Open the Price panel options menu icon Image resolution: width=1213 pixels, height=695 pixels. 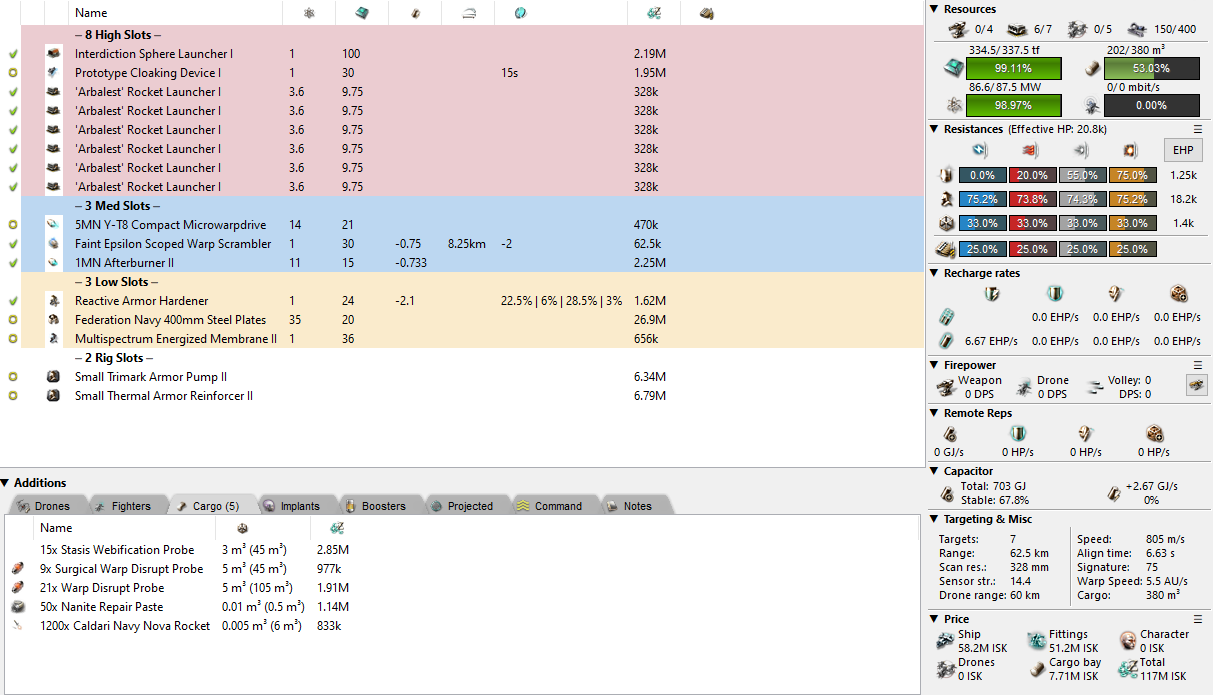(x=1198, y=619)
